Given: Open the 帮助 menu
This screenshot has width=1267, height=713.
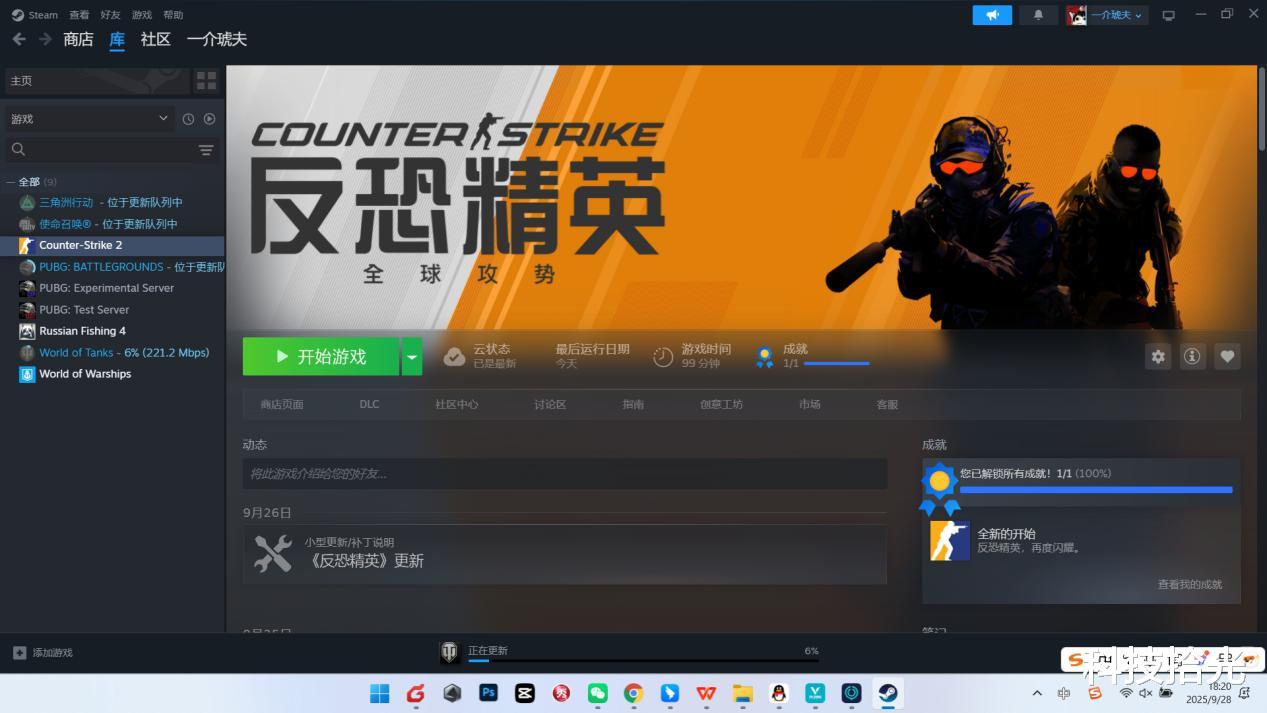Looking at the screenshot, I should coord(173,15).
